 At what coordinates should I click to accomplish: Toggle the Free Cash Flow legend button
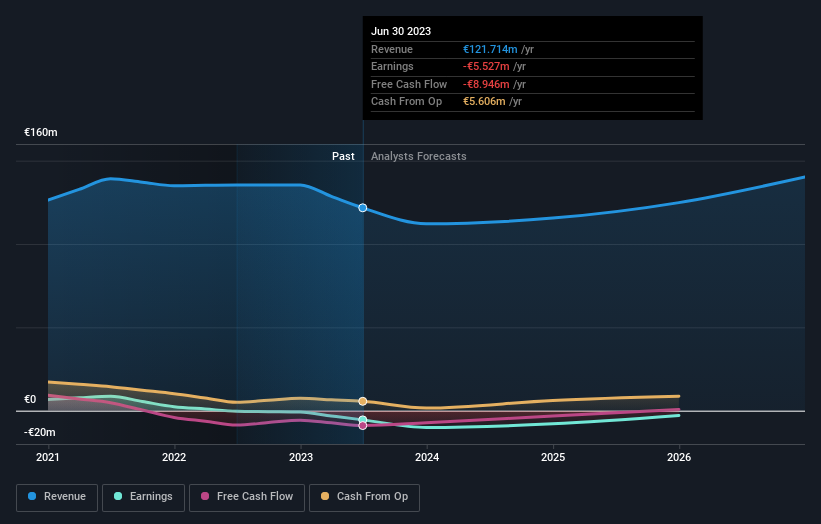click(x=247, y=497)
